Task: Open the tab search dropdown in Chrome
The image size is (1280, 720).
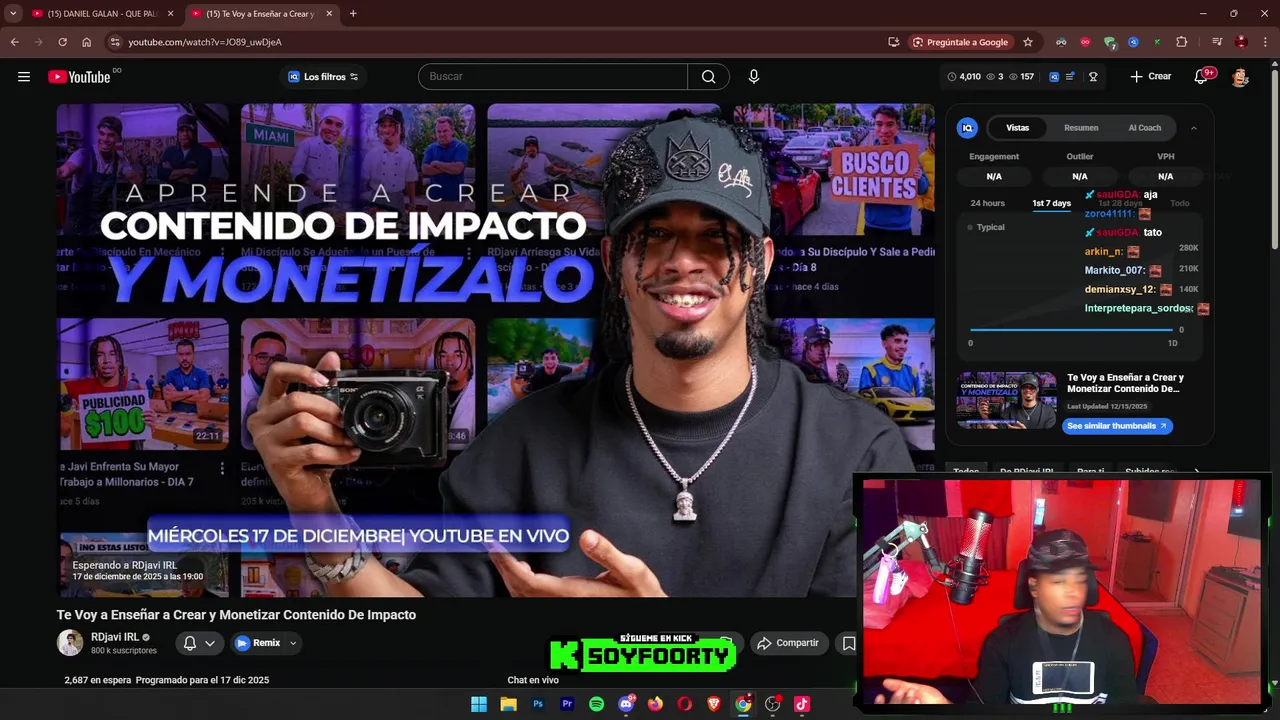Action: coord(13,14)
